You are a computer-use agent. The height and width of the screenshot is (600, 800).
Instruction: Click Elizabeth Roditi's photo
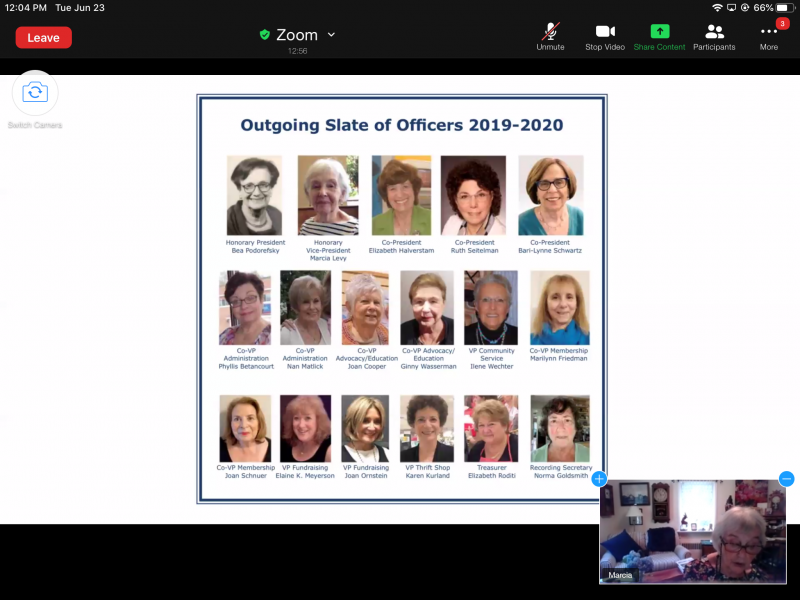491,429
